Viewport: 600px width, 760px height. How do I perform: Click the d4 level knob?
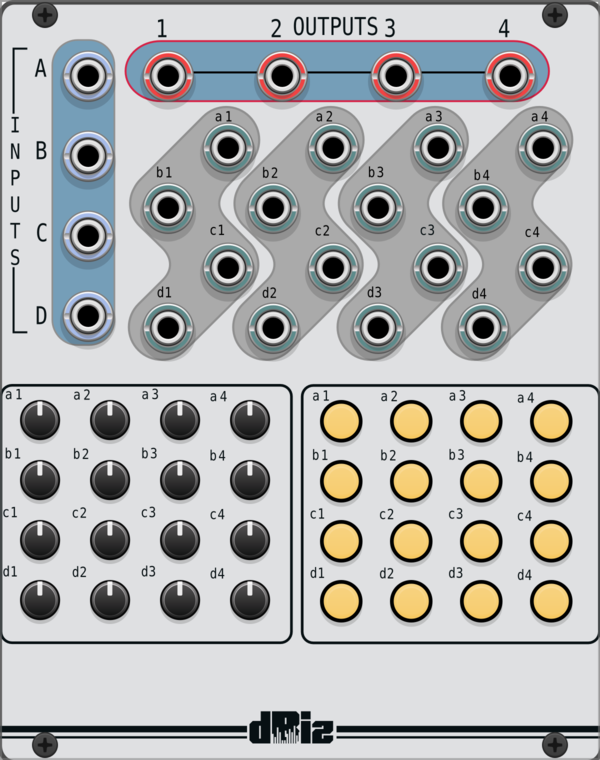tap(250, 600)
